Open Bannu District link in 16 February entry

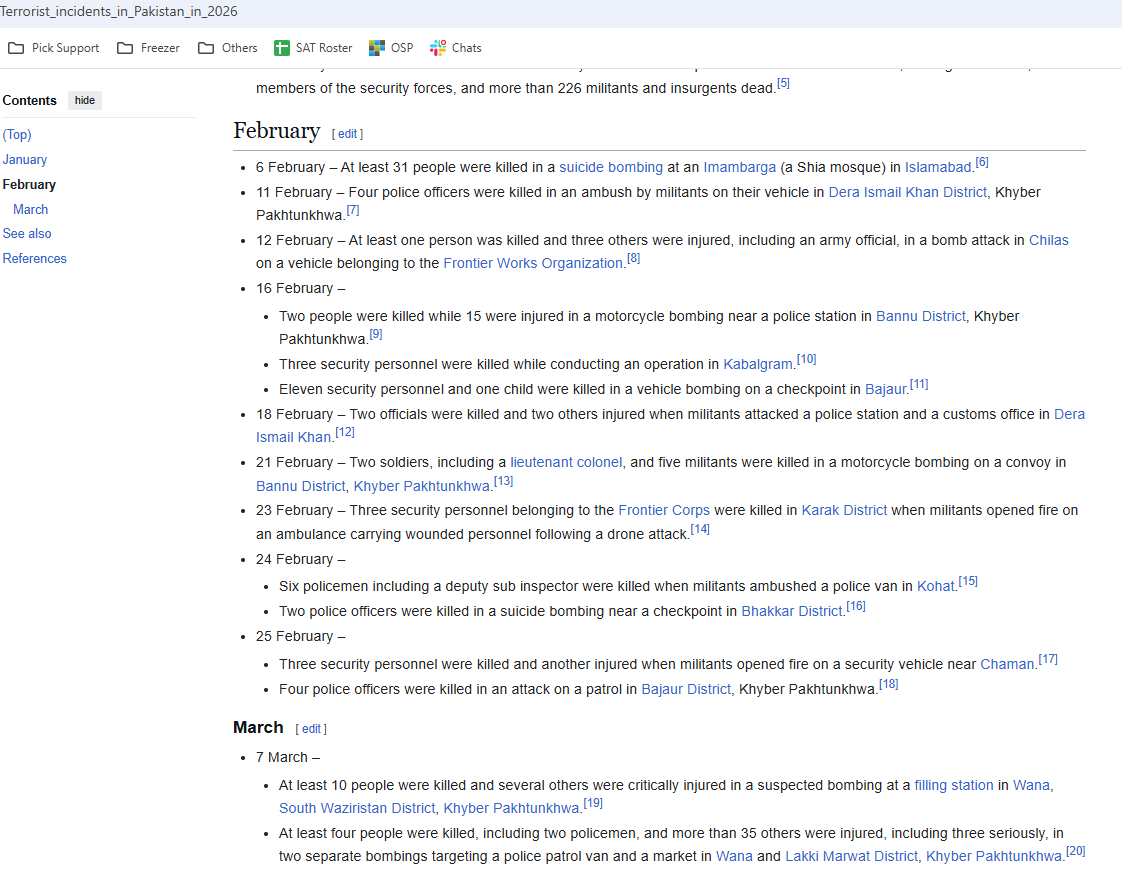pyautogui.click(x=920, y=316)
